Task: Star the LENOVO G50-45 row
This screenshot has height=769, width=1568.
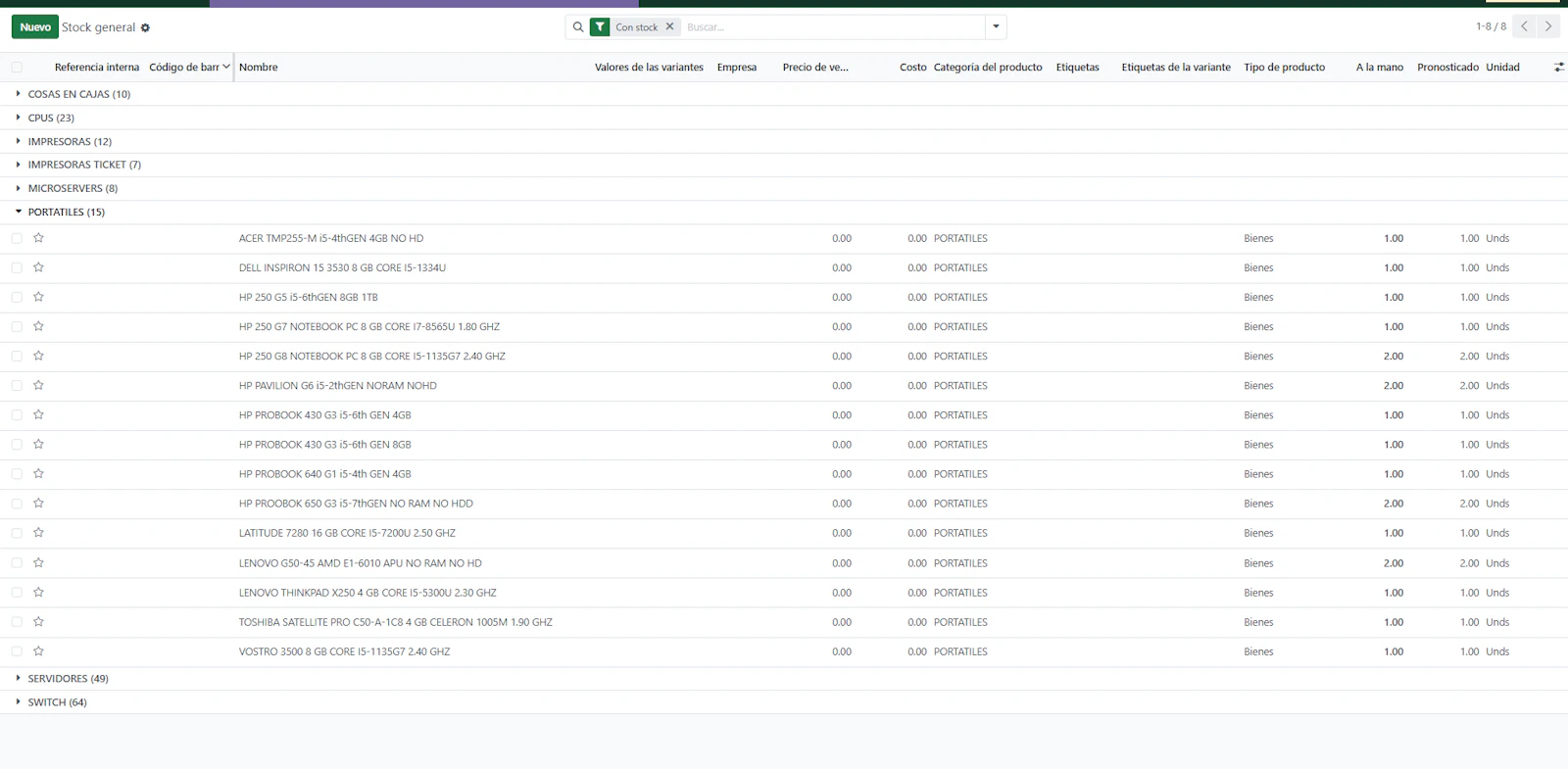Action: click(39, 562)
